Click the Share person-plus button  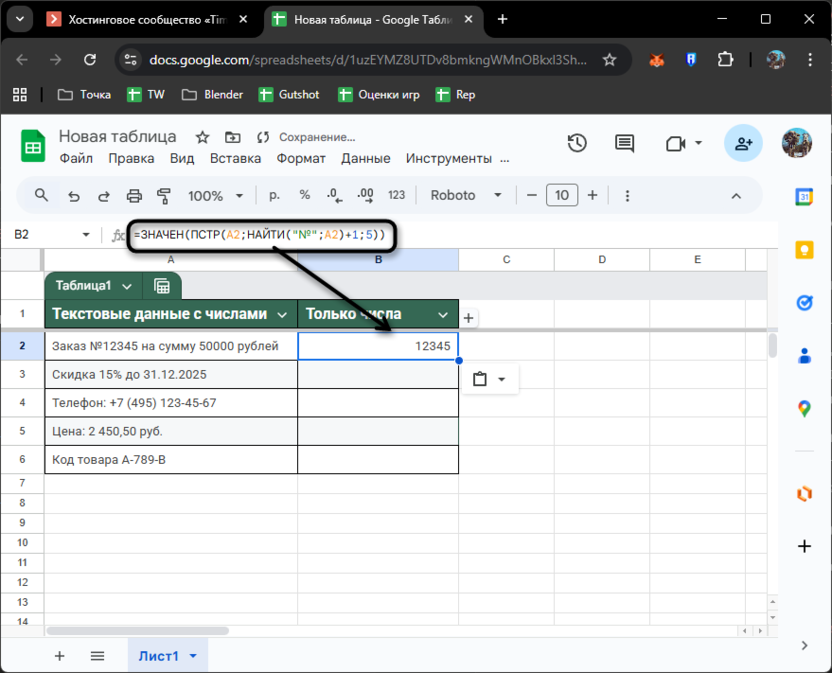(x=743, y=144)
